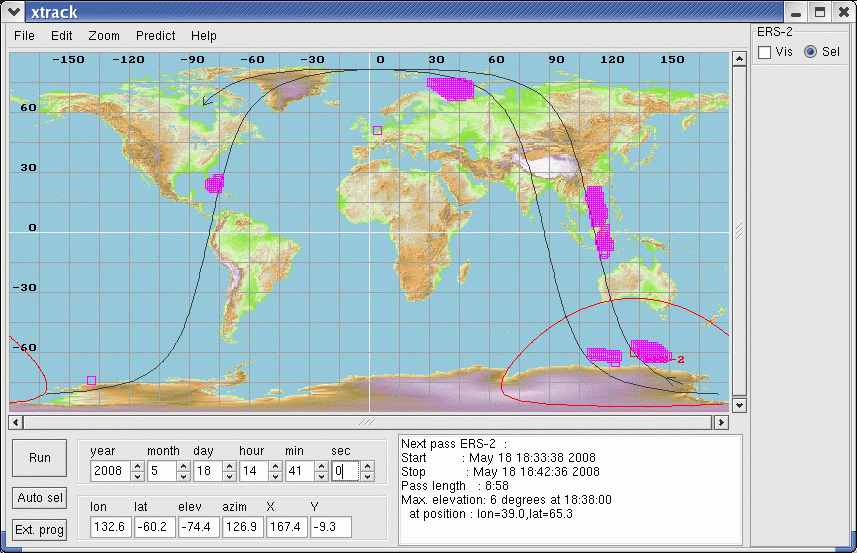Open the Predict menu

pyautogui.click(x=155, y=36)
